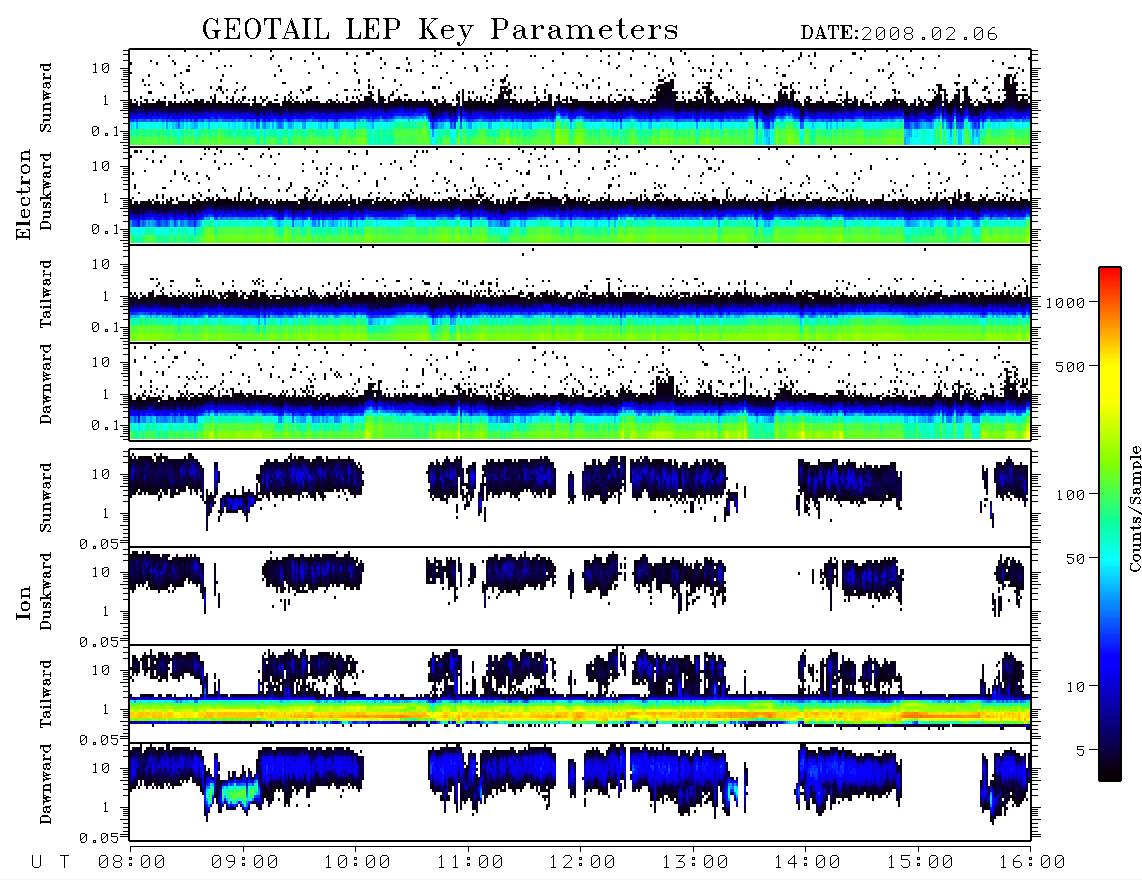
Task: Click the "08:00" time tick label
Action: click(x=132, y=863)
